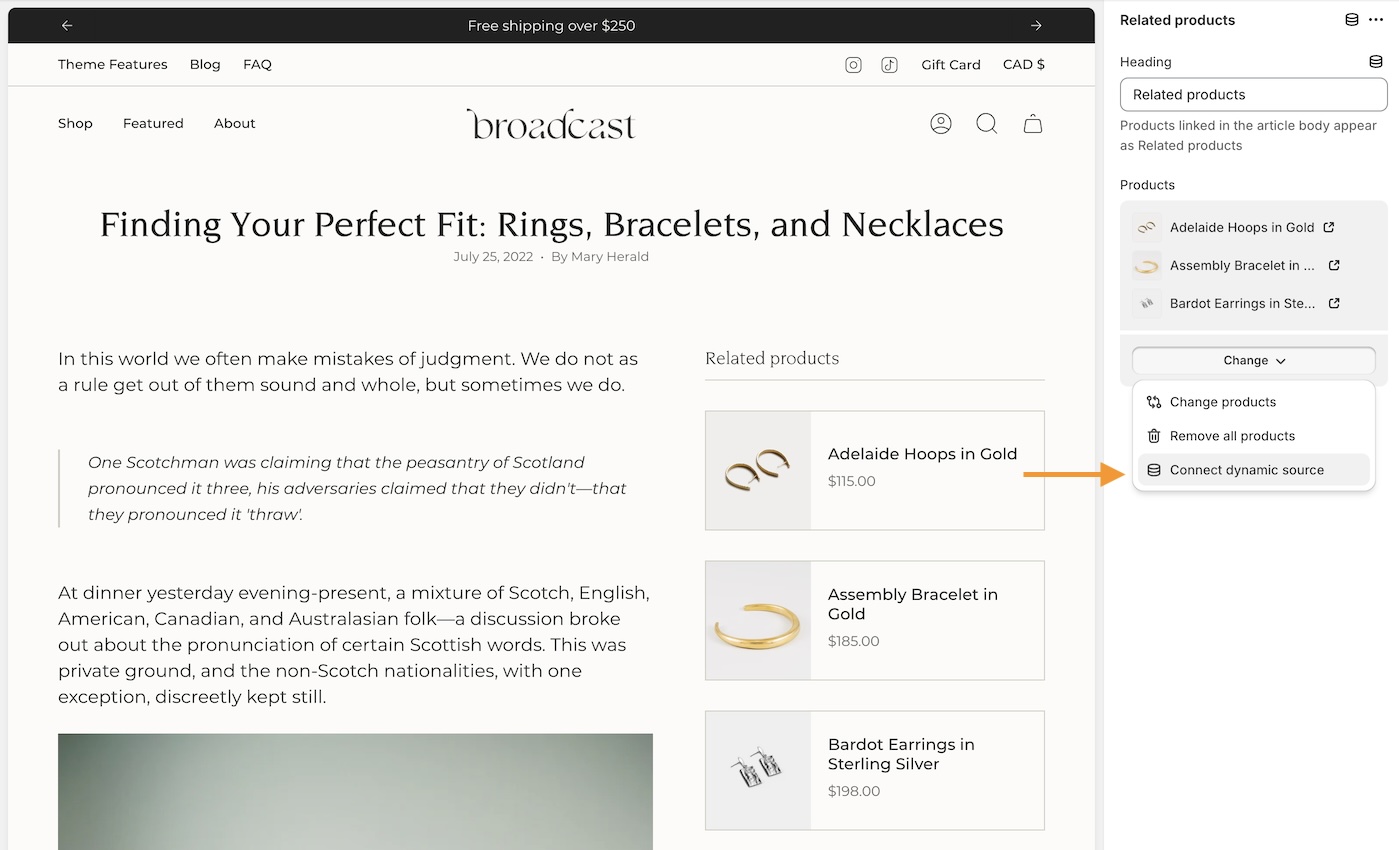
Task: Open the CAD $ currency selector
Action: pos(1023,65)
